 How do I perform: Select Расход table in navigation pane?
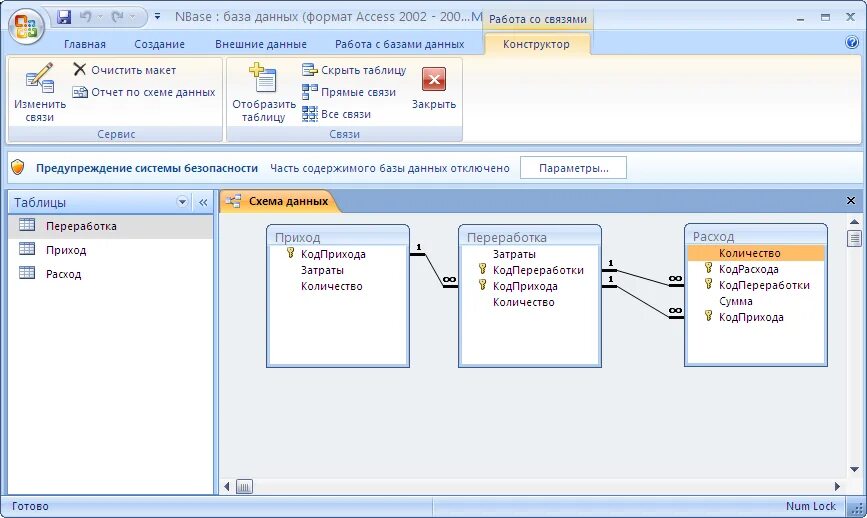coord(110,274)
